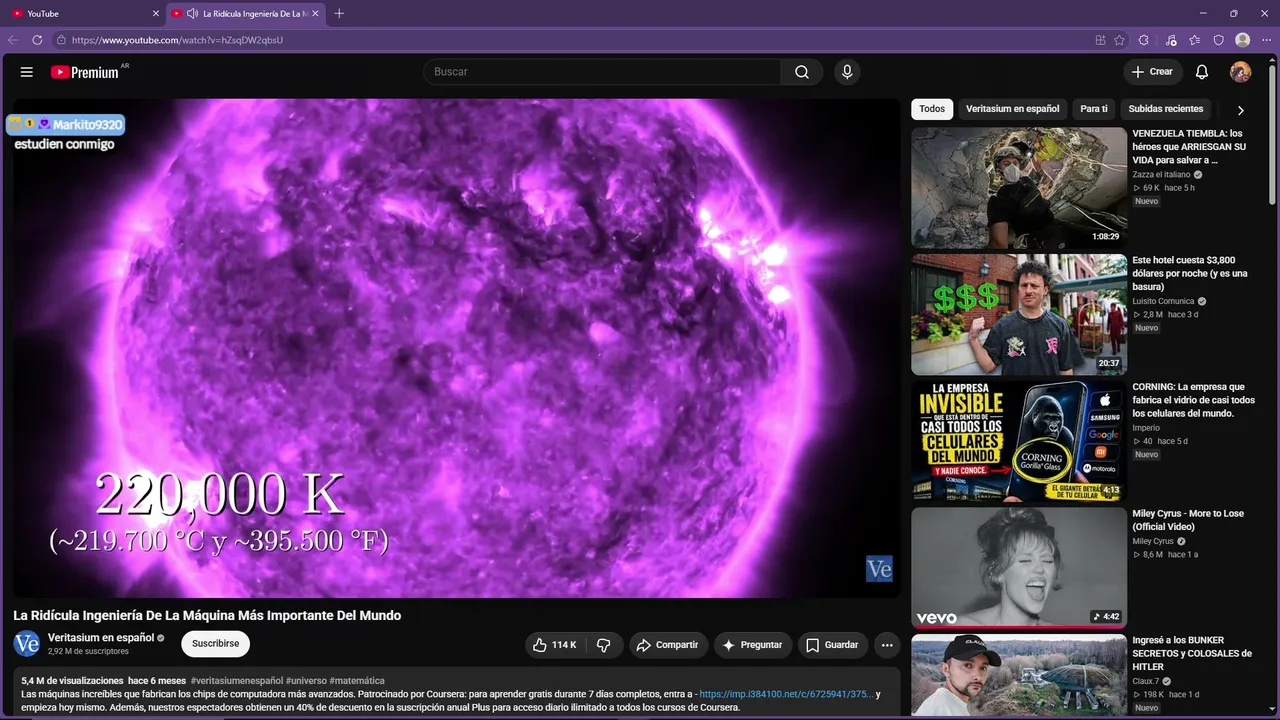
Task: Click the Imperio channel name
Action: pyautogui.click(x=1146, y=428)
